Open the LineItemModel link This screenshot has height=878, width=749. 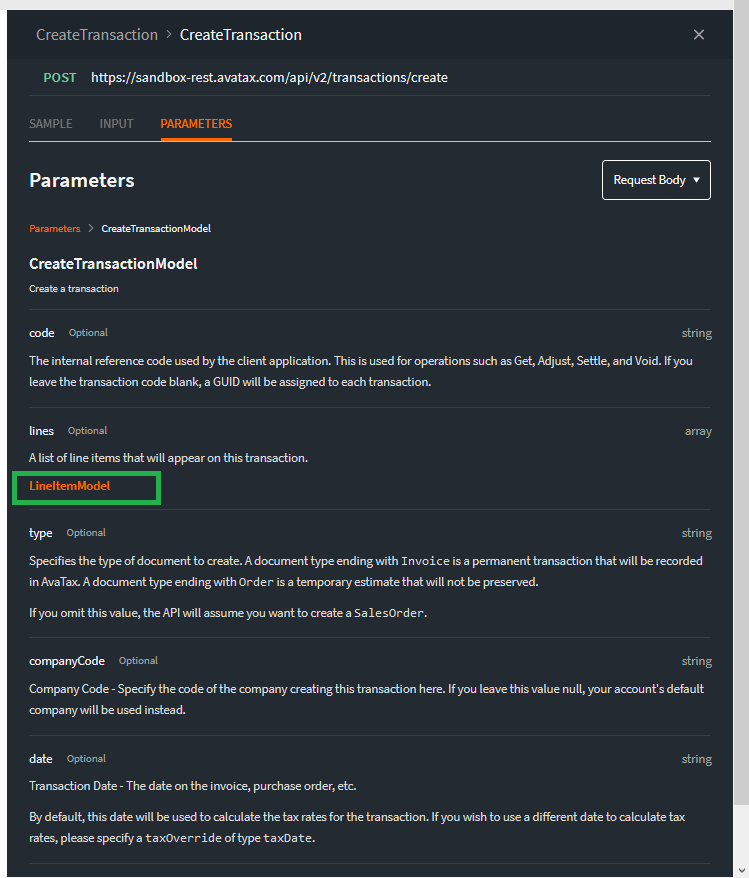click(70, 486)
